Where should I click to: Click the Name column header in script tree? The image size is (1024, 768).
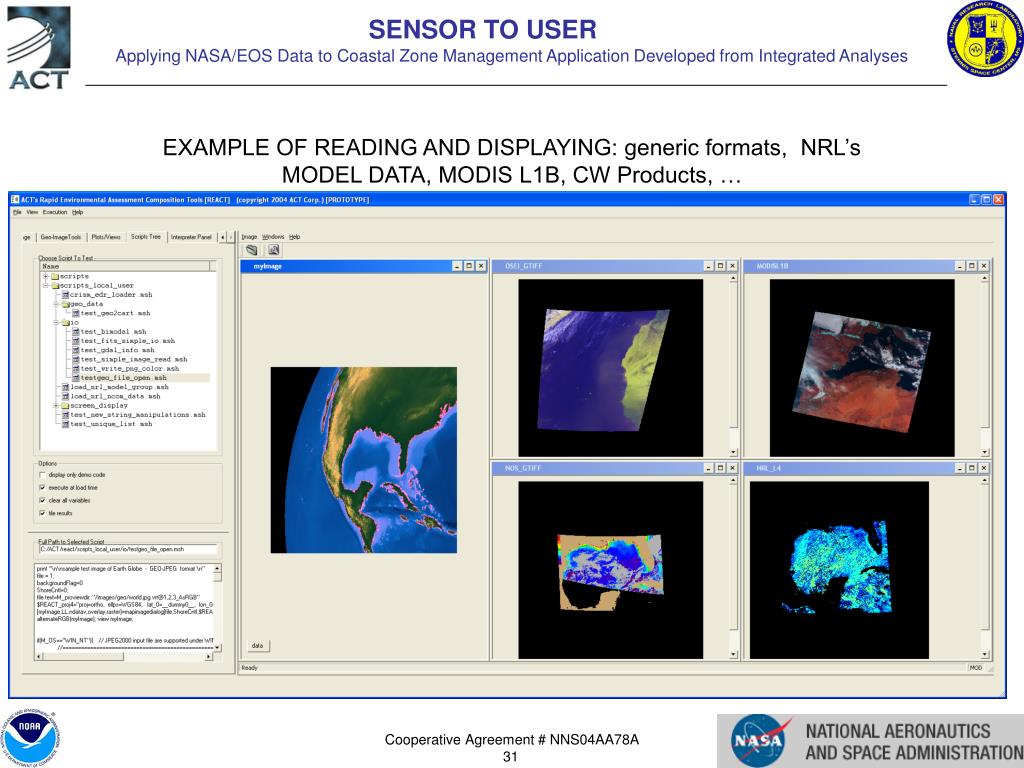(125, 266)
